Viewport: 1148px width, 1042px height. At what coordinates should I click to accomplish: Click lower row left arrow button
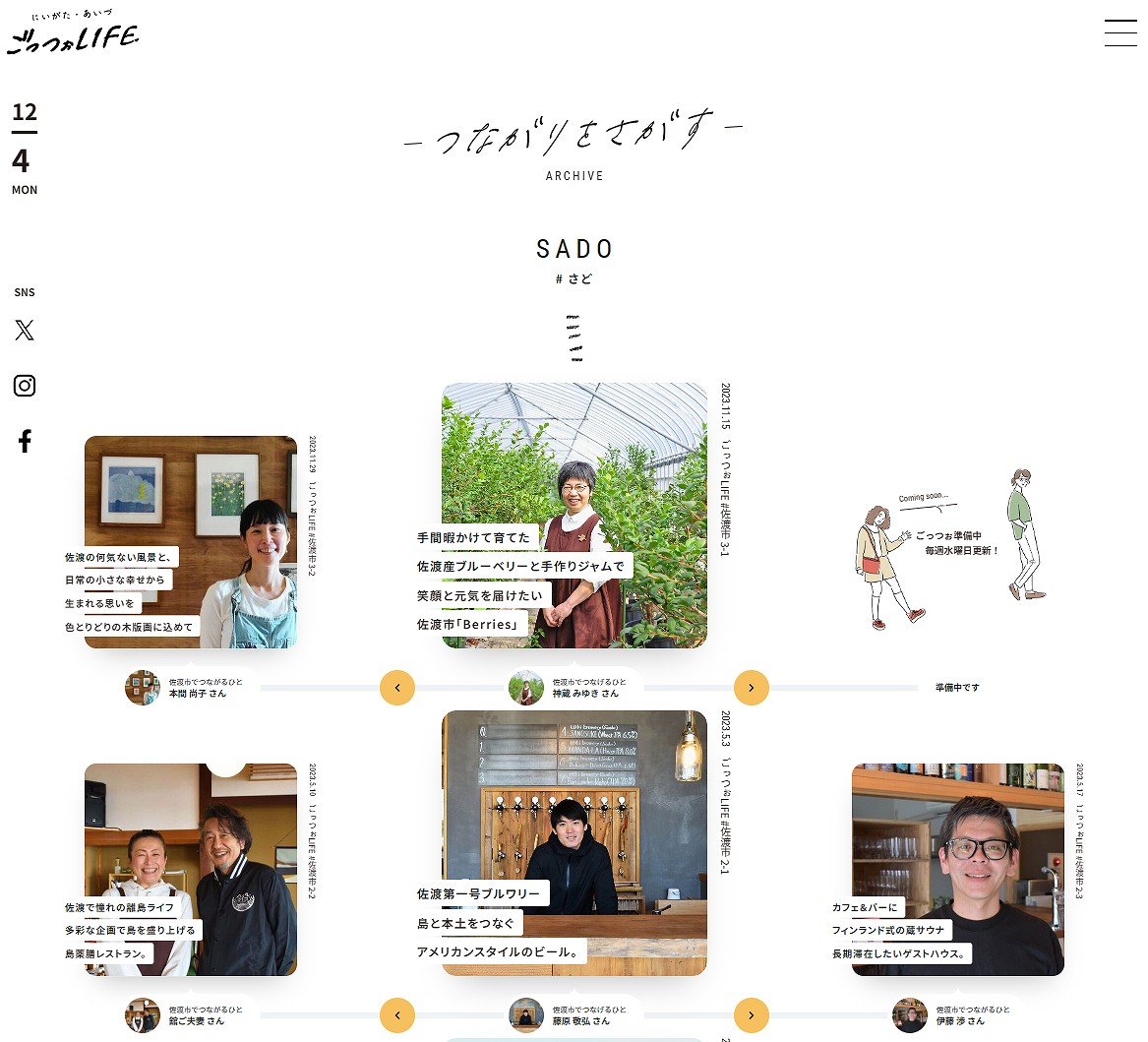(x=397, y=1015)
